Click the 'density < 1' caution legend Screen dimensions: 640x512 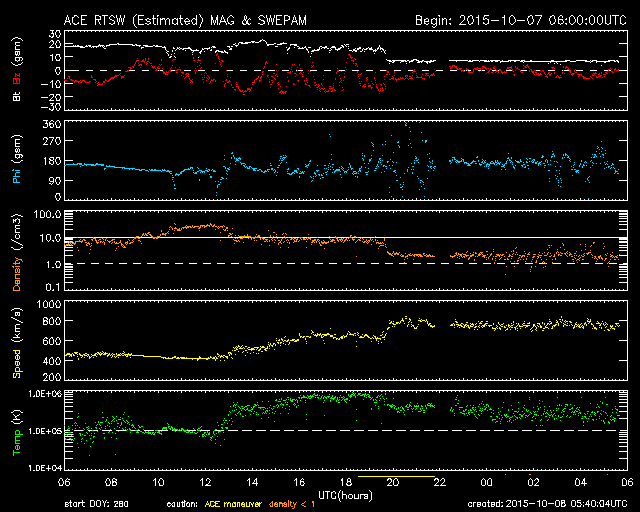pyautogui.click(x=292, y=504)
